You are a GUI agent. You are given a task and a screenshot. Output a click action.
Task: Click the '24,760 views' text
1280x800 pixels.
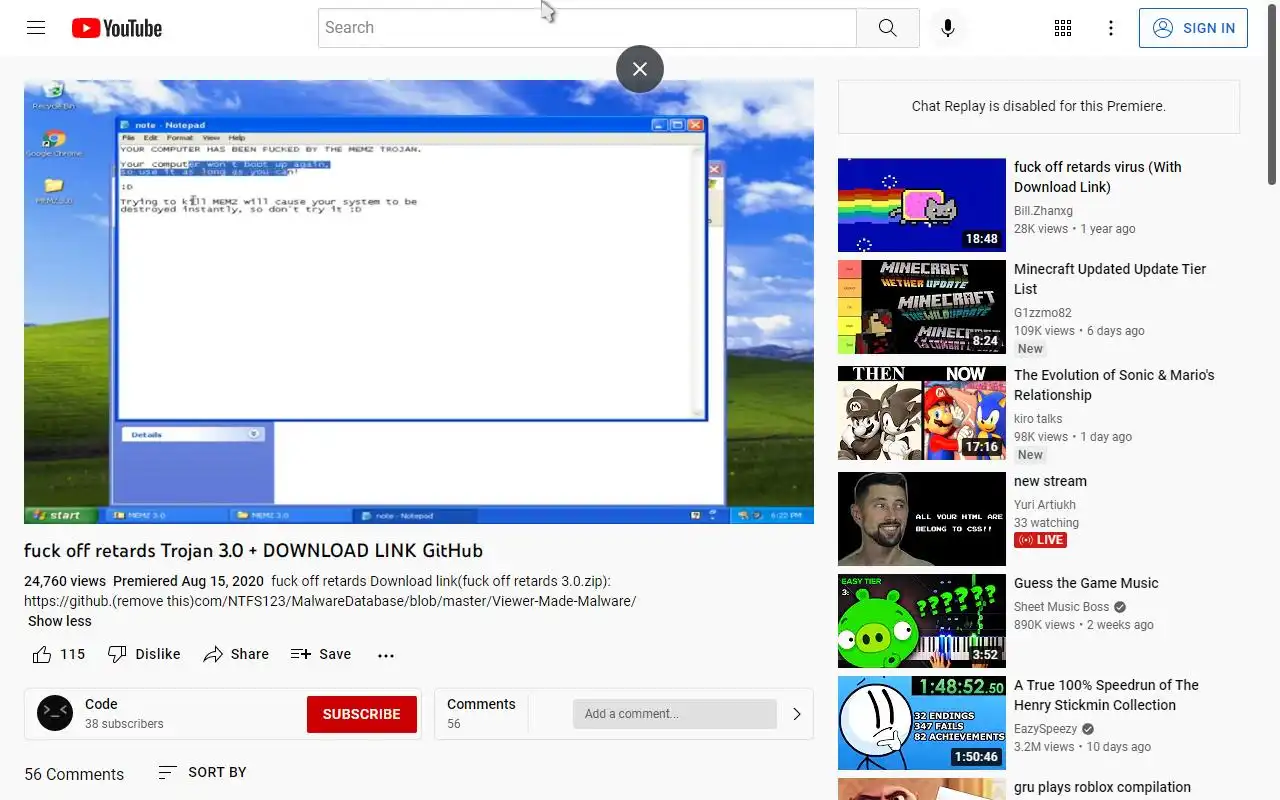click(x=65, y=581)
